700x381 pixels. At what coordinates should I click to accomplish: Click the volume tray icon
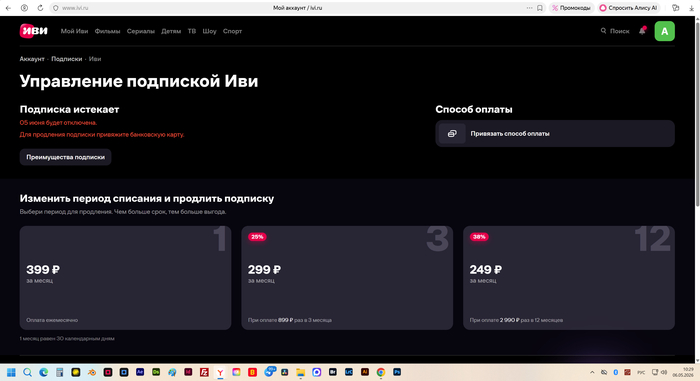tap(664, 372)
